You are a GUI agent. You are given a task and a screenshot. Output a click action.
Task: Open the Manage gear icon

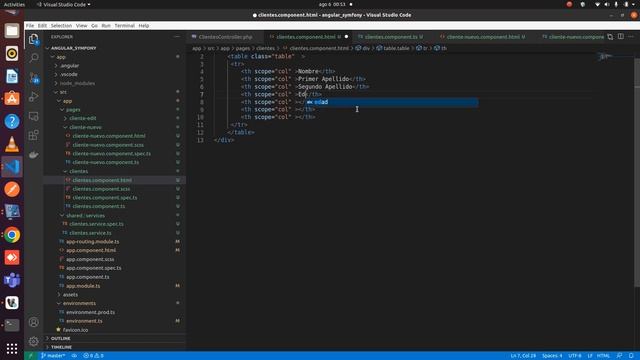33,341
